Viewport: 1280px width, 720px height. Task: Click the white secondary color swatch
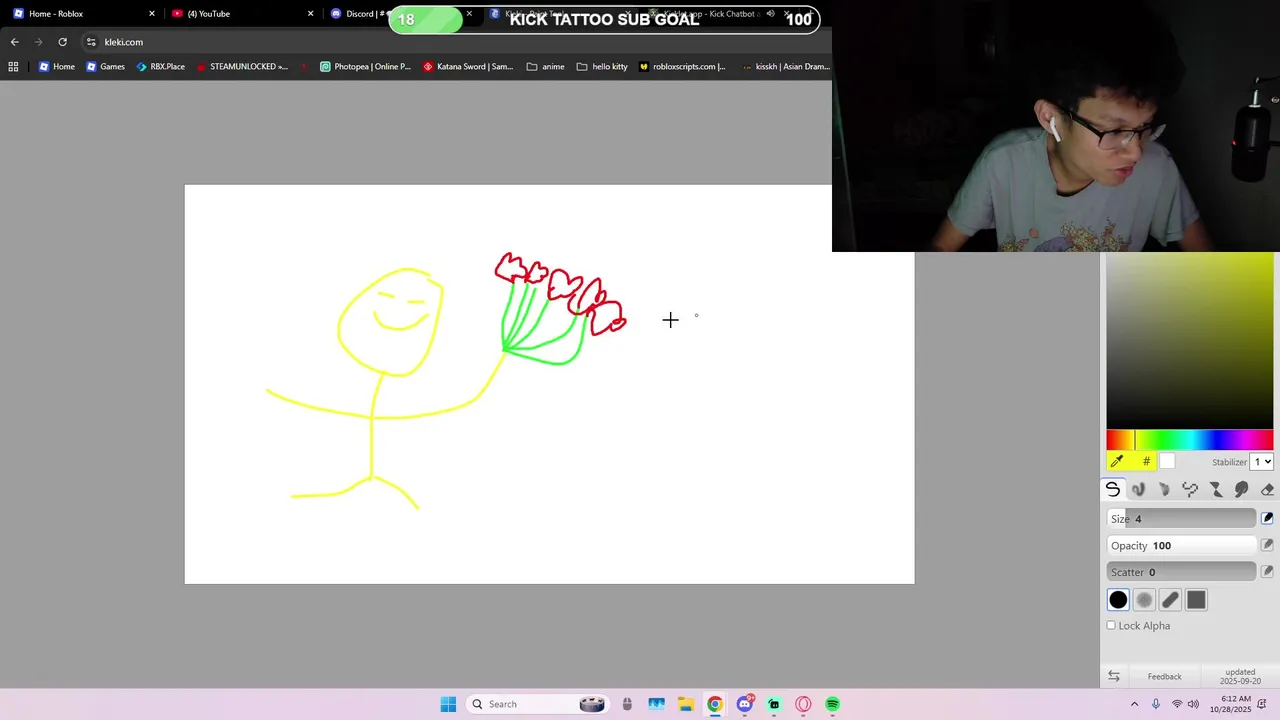(x=1167, y=461)
